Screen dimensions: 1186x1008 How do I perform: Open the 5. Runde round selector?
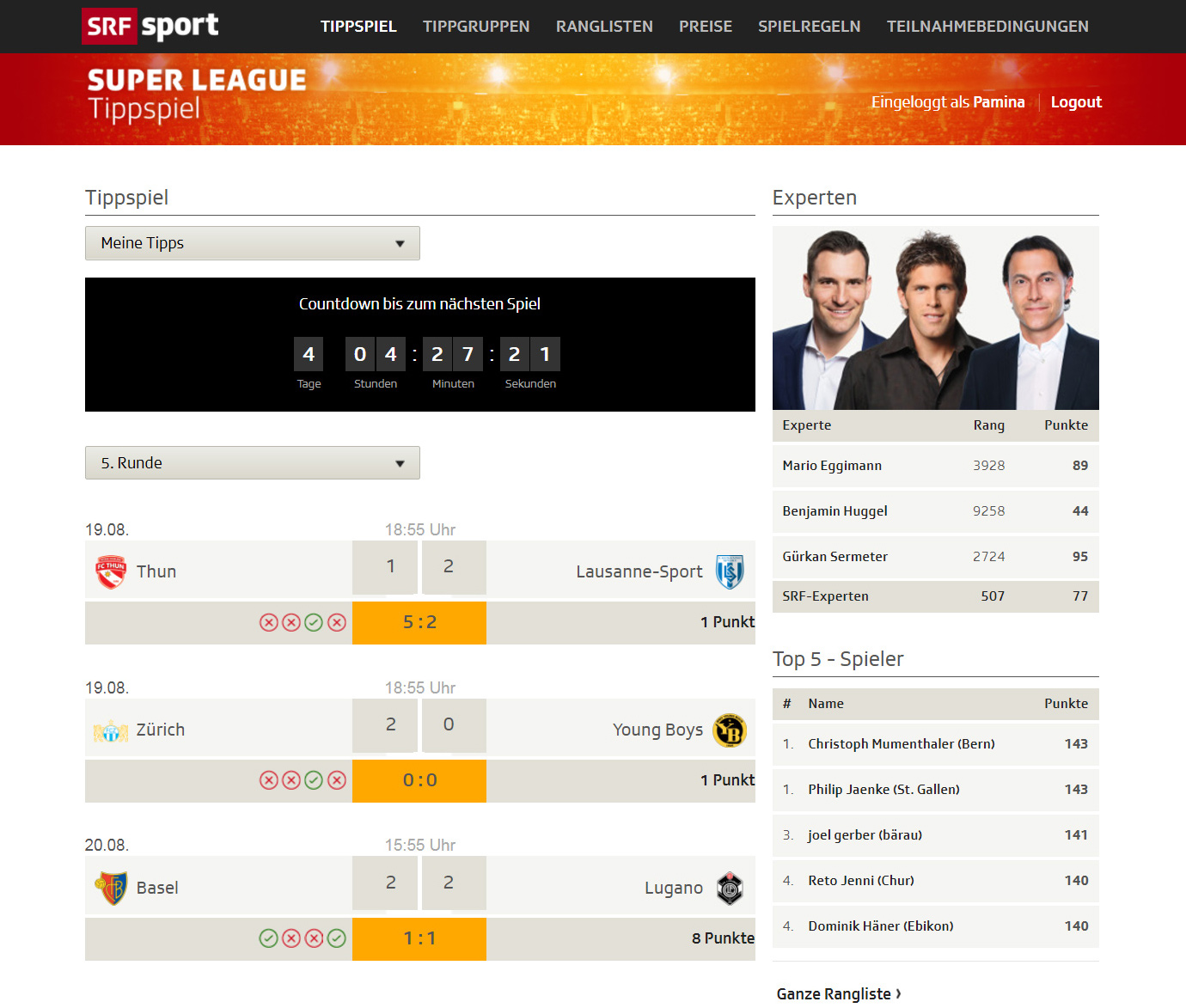tap(253, 463)
